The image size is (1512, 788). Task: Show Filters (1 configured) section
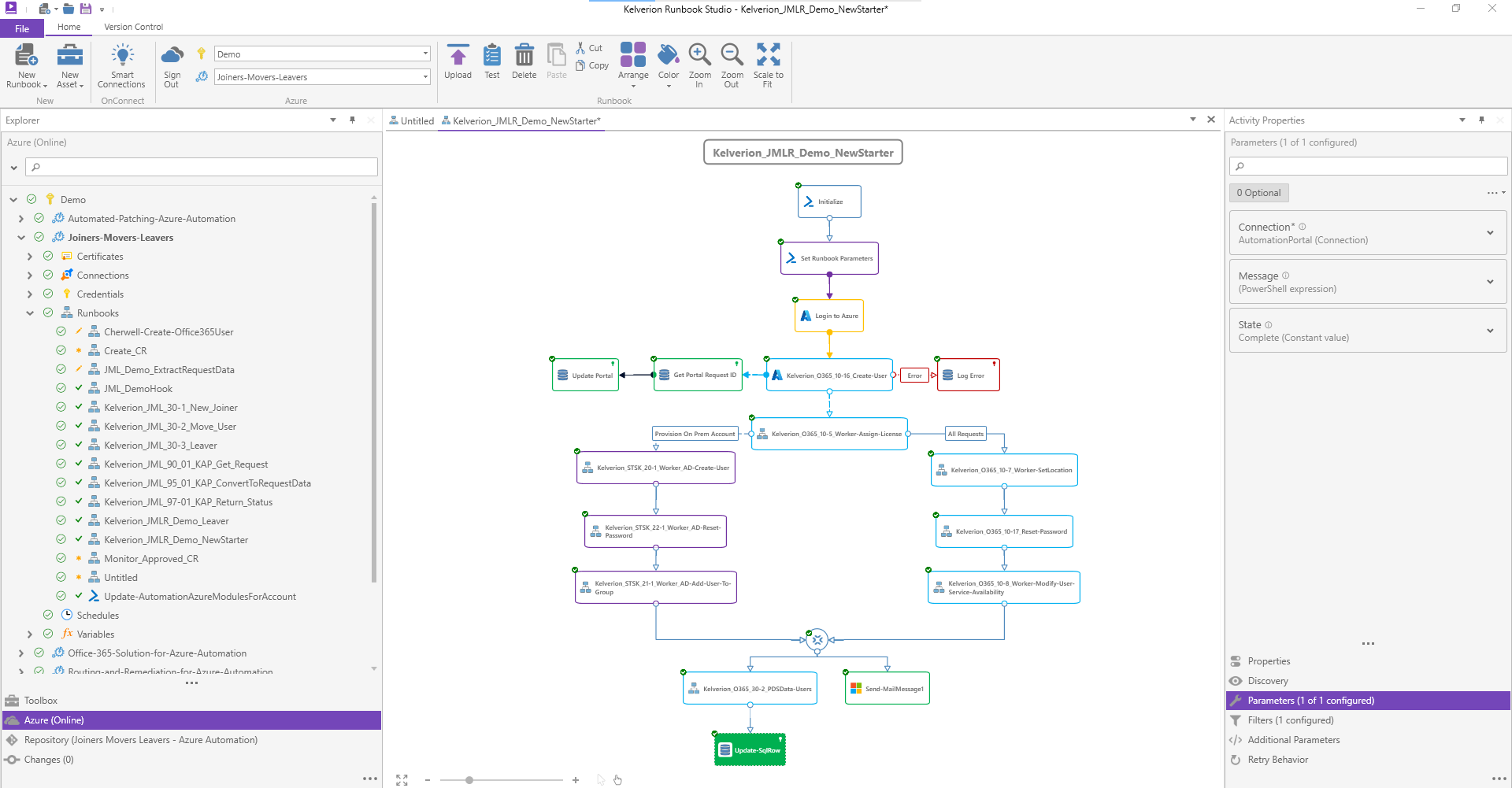[x=1368, y=720]
